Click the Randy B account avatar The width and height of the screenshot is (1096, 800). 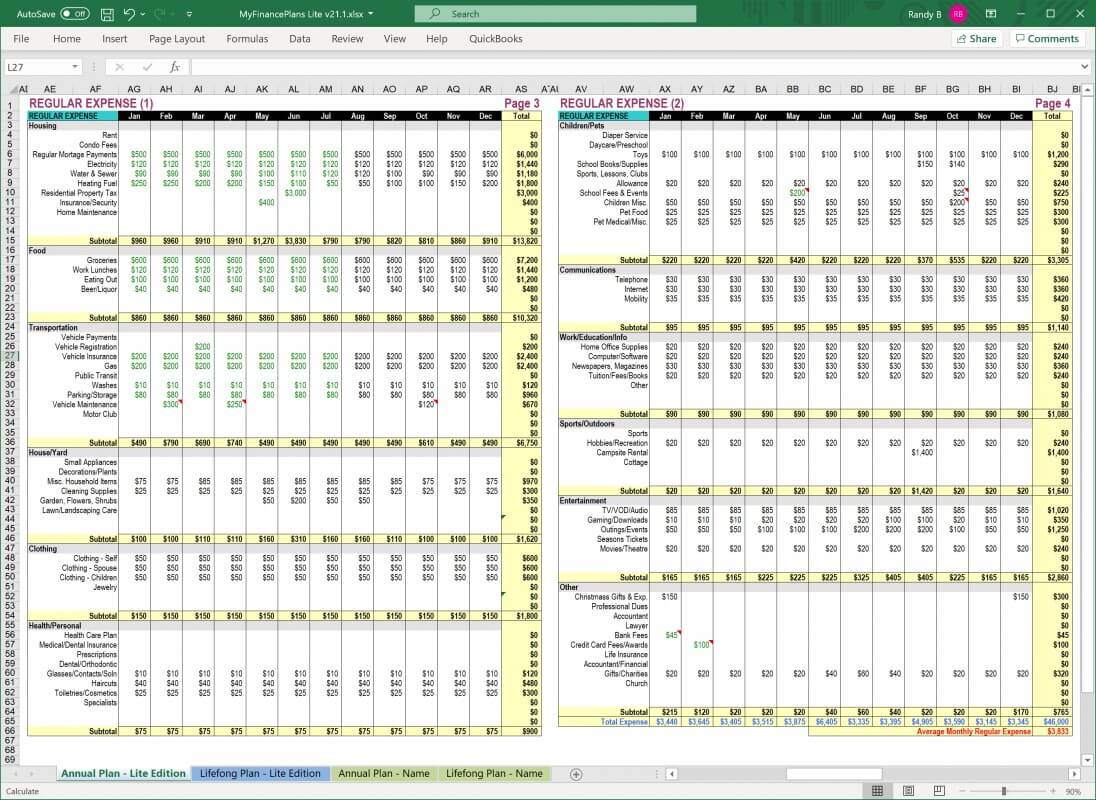(961, 13)
